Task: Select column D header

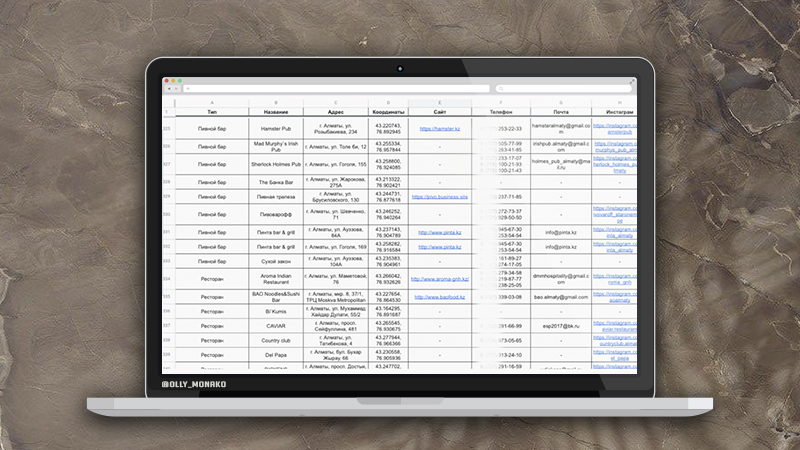Action: coord(388,103)
